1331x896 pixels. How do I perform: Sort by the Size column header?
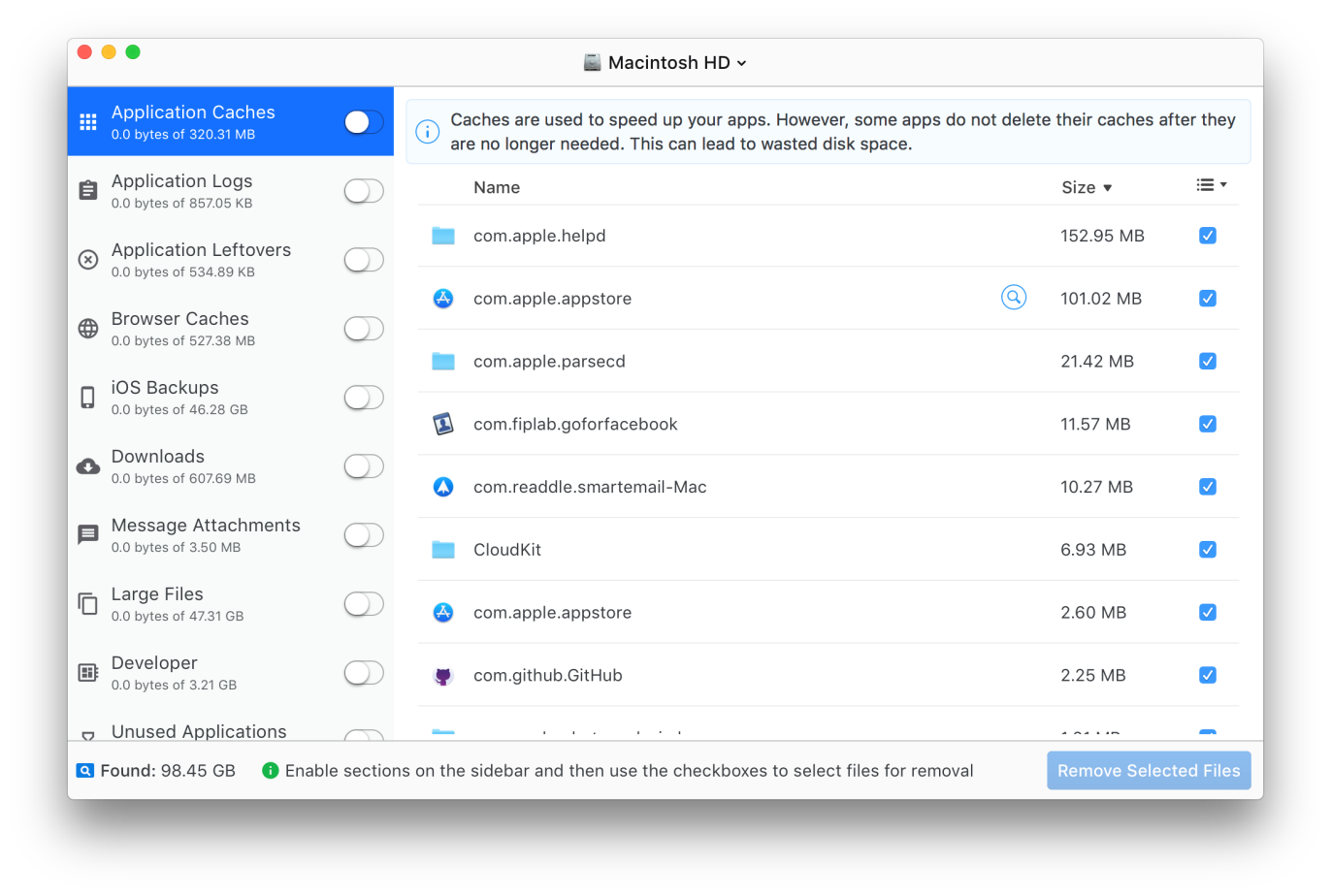click(x=1087, y=188)
